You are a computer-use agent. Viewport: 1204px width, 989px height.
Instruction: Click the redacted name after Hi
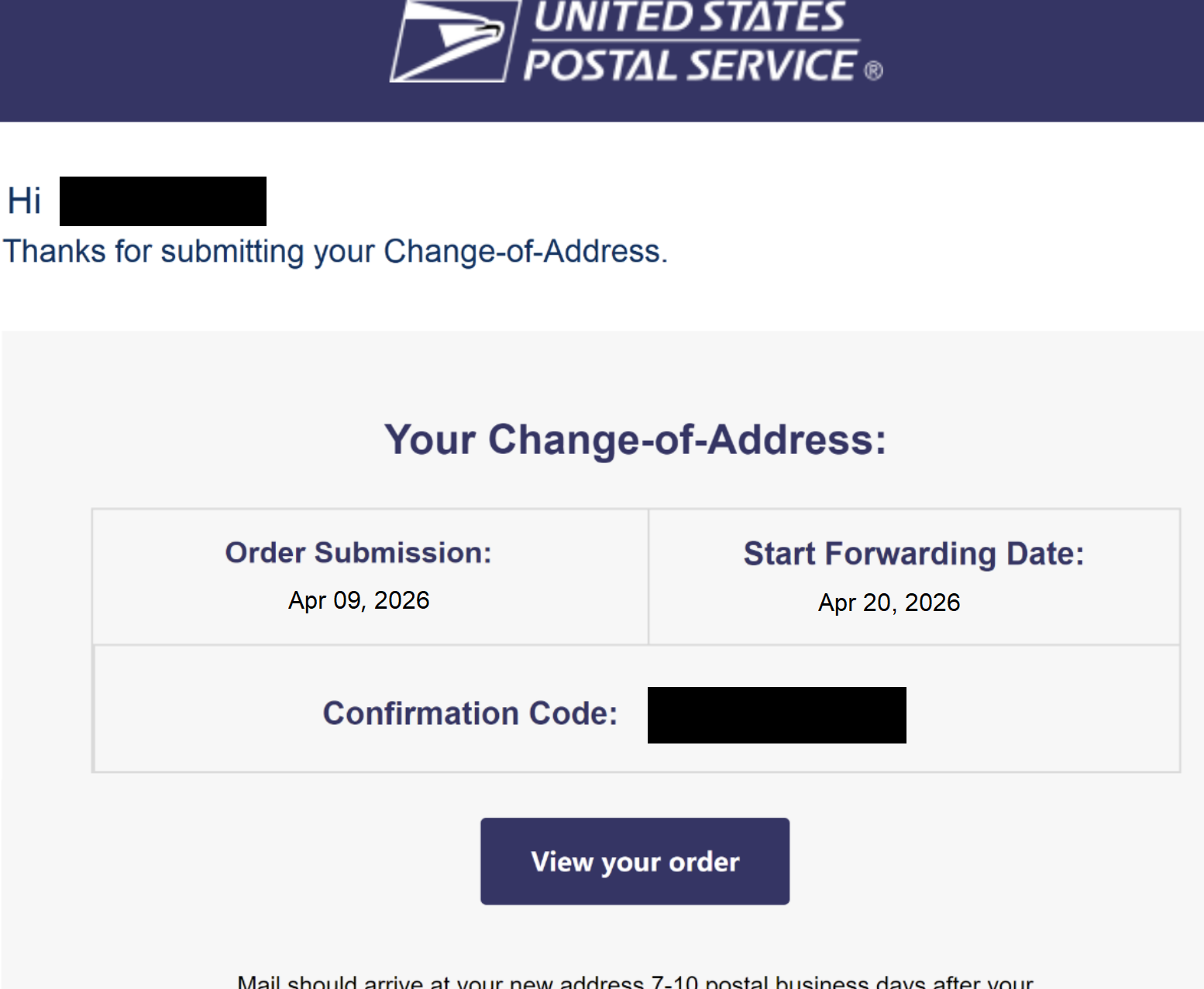163,201
